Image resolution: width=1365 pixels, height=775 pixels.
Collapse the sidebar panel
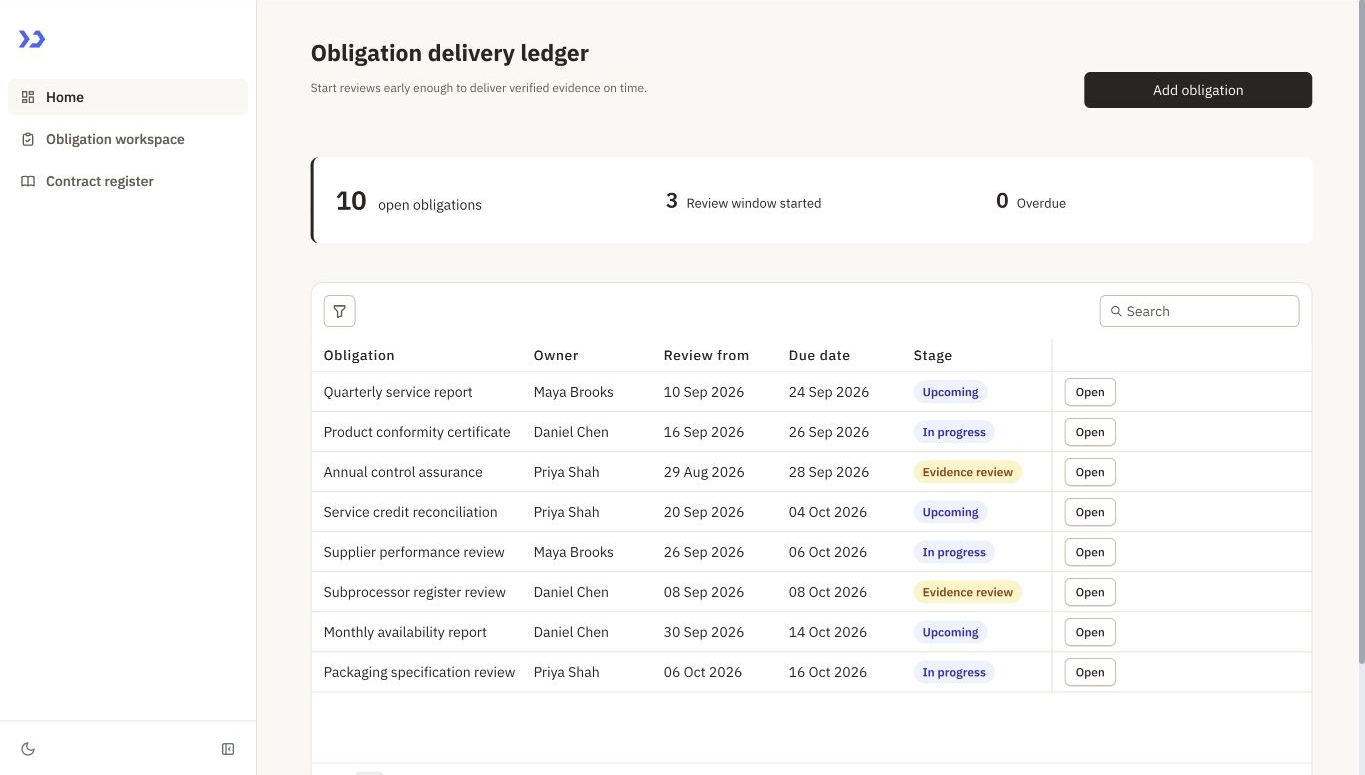point(228,749)
